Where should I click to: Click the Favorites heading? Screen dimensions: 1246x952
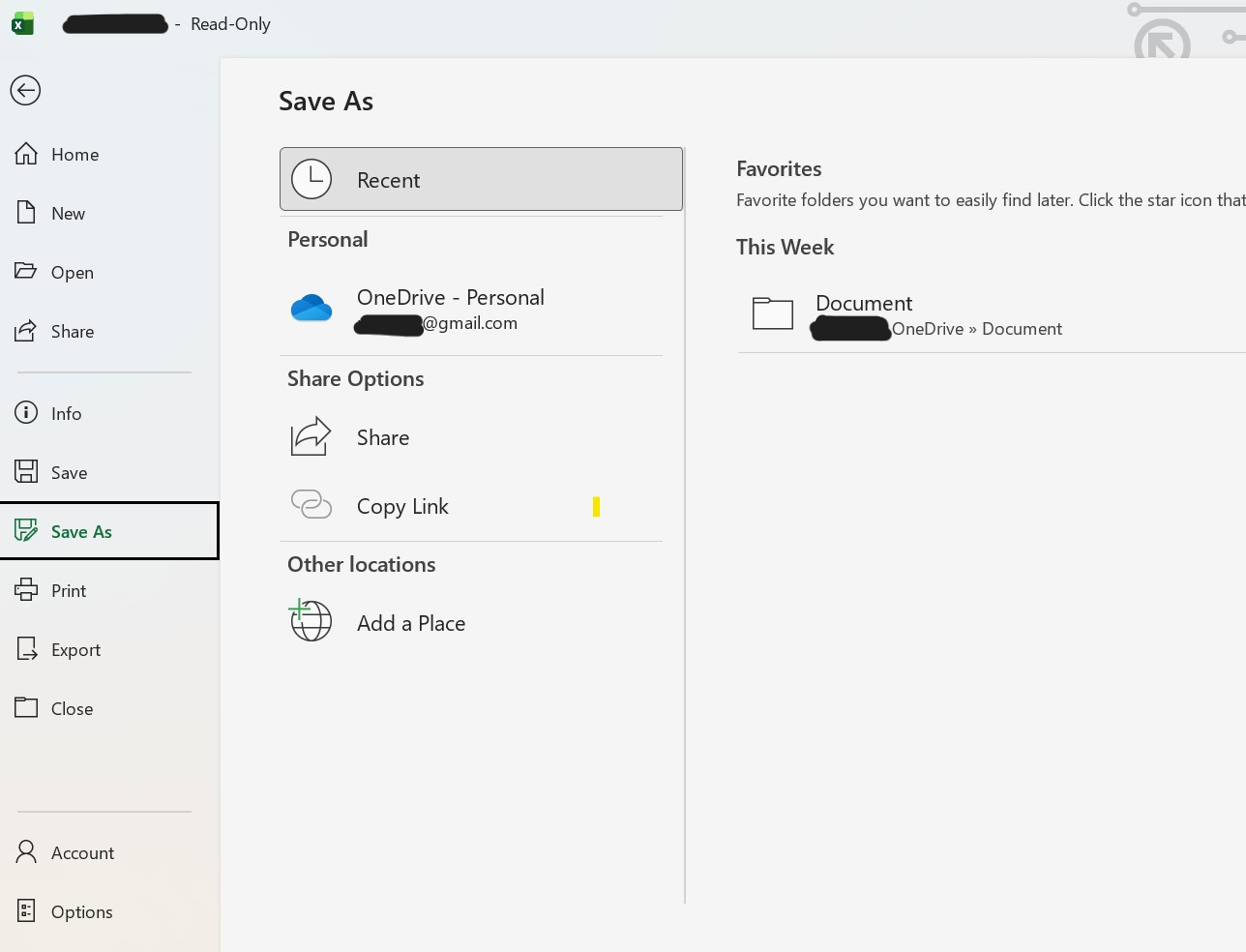point(779,168)
